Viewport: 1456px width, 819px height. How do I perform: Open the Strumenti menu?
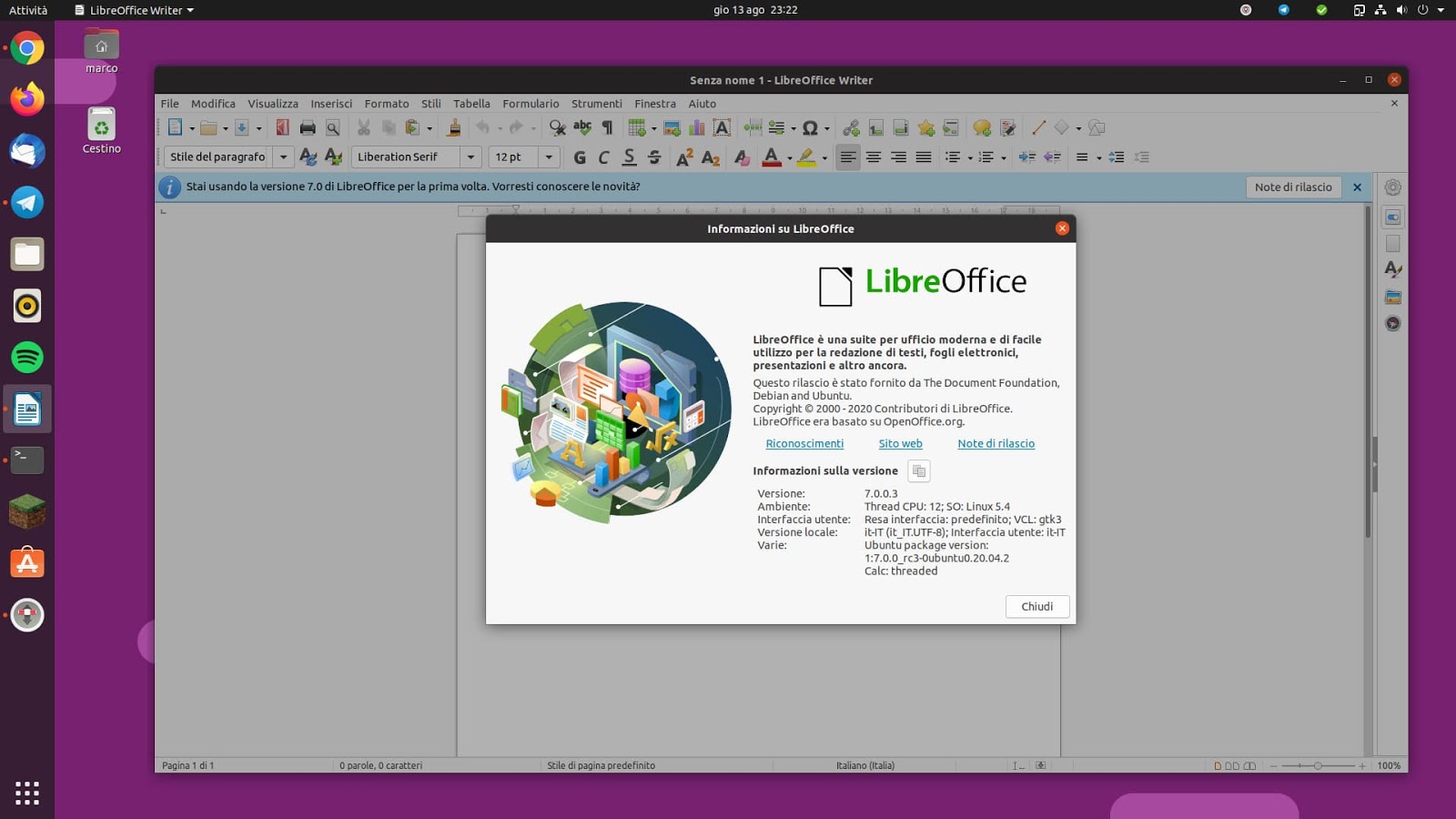point(597,103)
